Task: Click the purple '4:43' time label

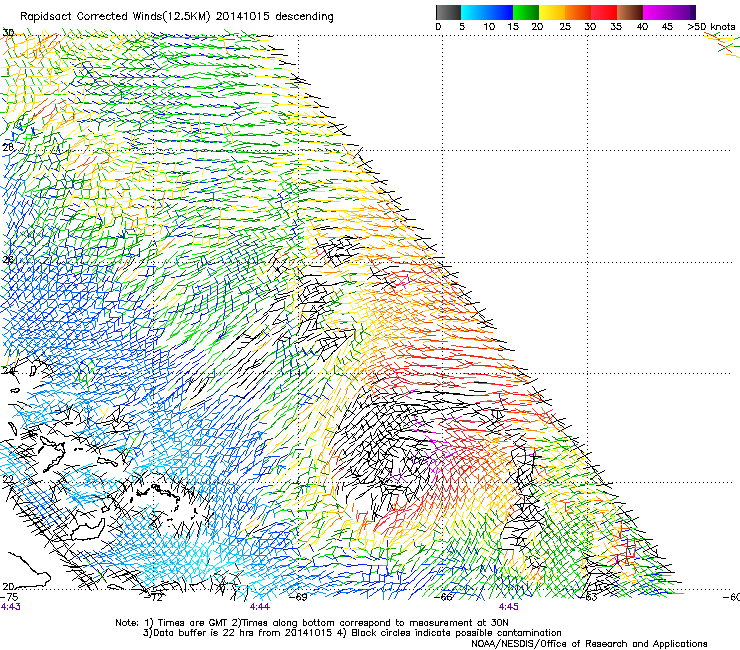Action: pos(10,607)
